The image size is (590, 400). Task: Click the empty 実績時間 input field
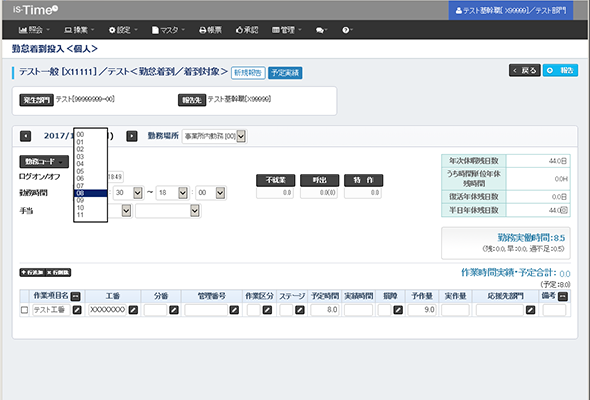pyautogui.click(x=359, y=310)
